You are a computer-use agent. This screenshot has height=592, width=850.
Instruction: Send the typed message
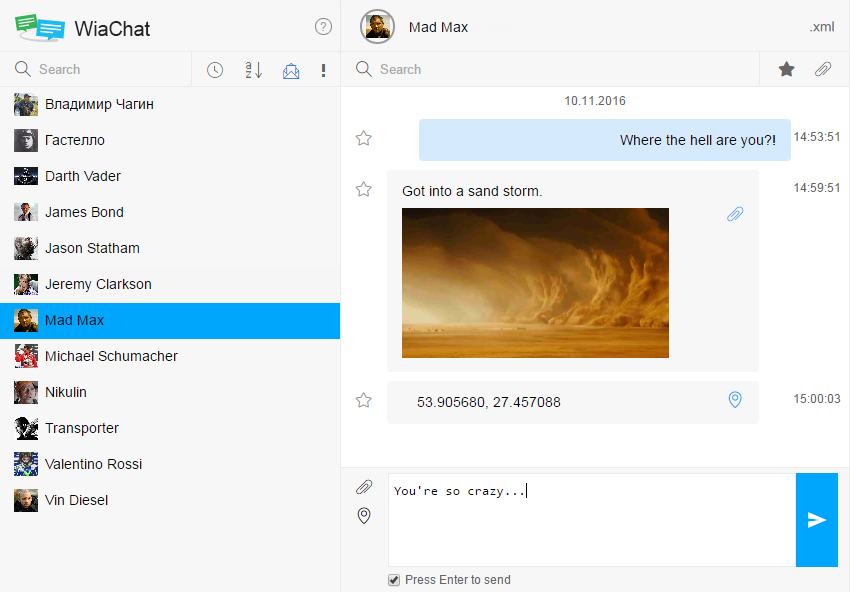(817, 520)
